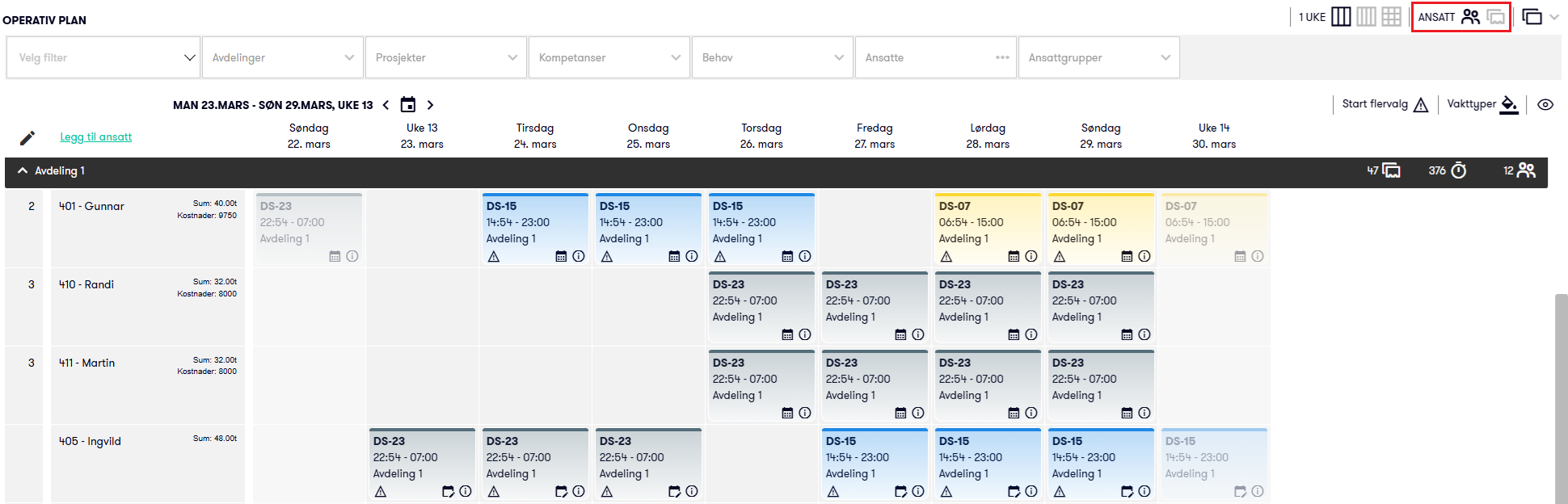Open the Prosjekter dropdown
This screenshot has width=1568, height=504.
tap(445, 57)
